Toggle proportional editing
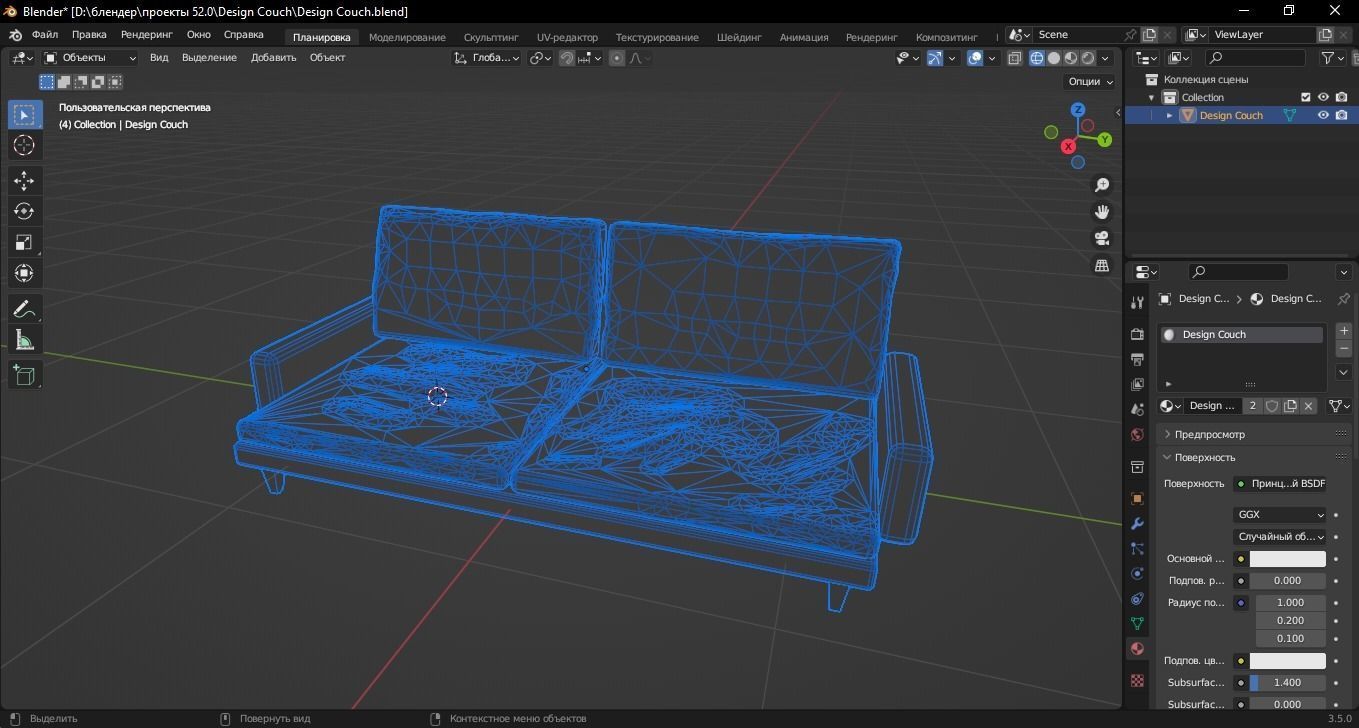 616,58
